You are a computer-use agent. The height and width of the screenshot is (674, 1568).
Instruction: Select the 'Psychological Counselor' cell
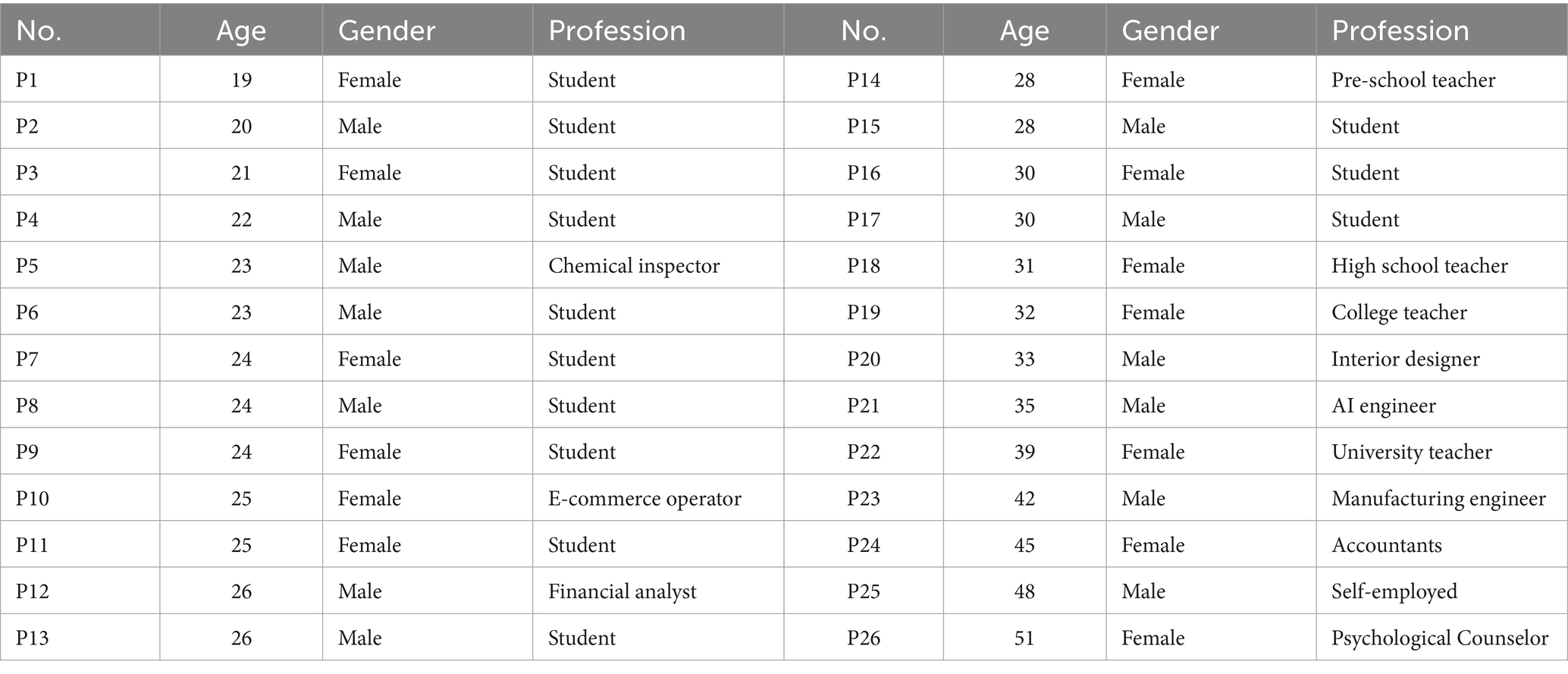(1440, 638)
